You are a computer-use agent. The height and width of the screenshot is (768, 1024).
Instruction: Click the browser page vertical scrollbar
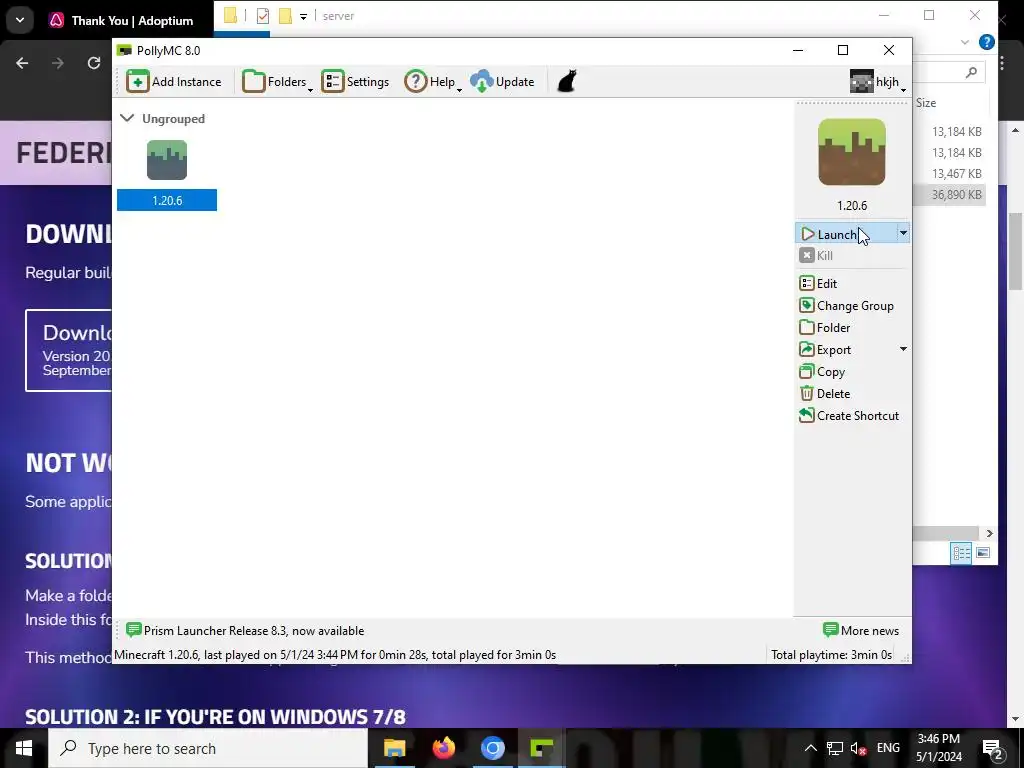pos(1016,251)
